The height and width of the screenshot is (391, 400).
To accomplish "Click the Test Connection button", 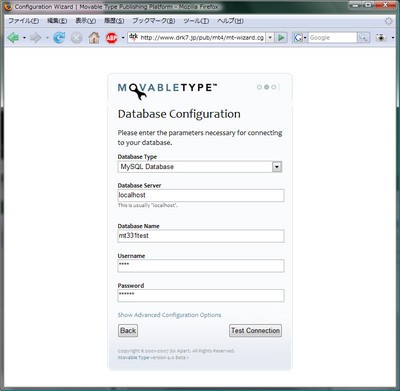I will click(255, 330).
